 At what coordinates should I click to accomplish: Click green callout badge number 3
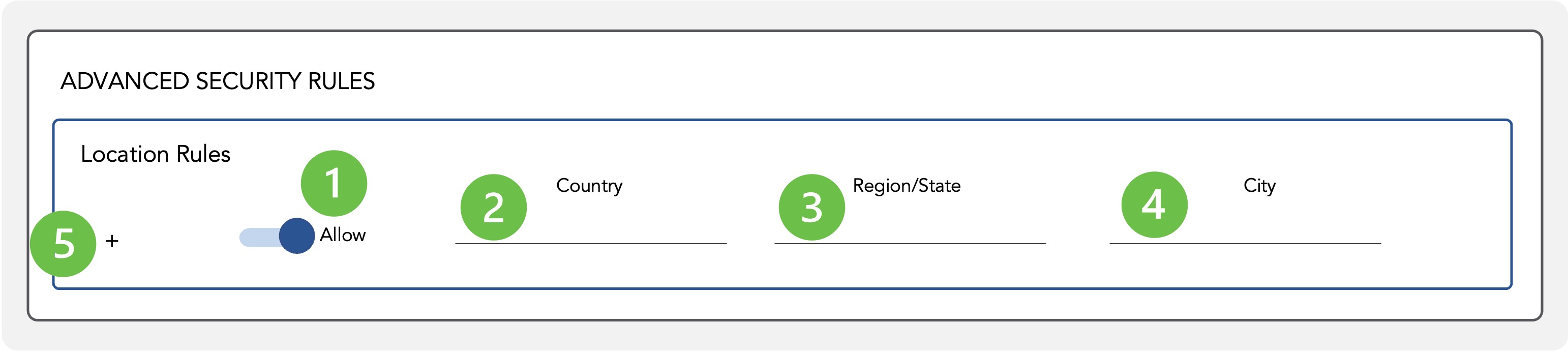point(812,207)
